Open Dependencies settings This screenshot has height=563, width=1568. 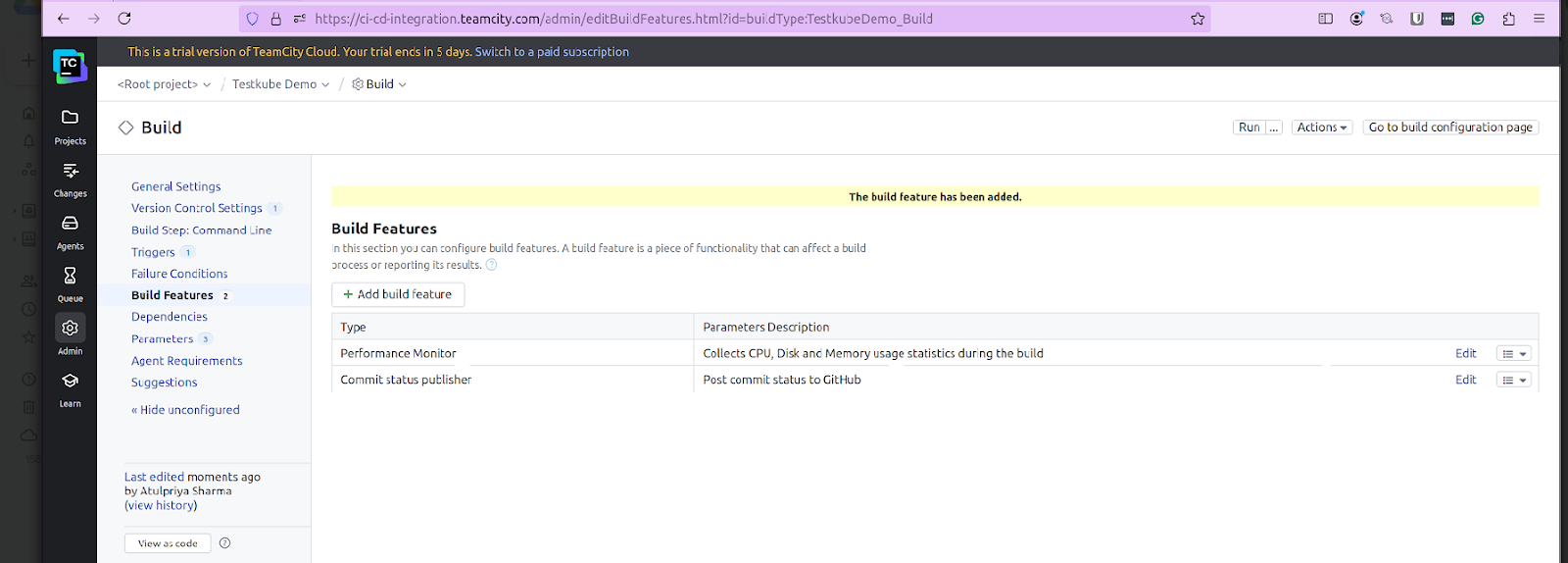(170, 317)
